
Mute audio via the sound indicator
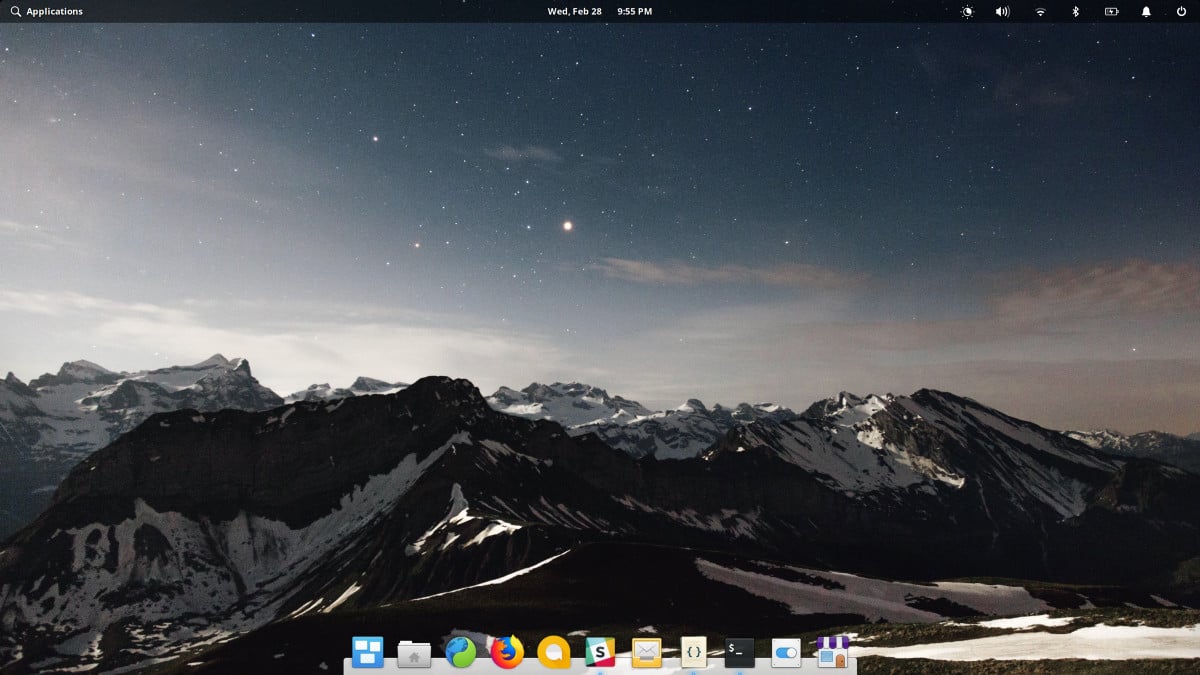click(1001, 12)
